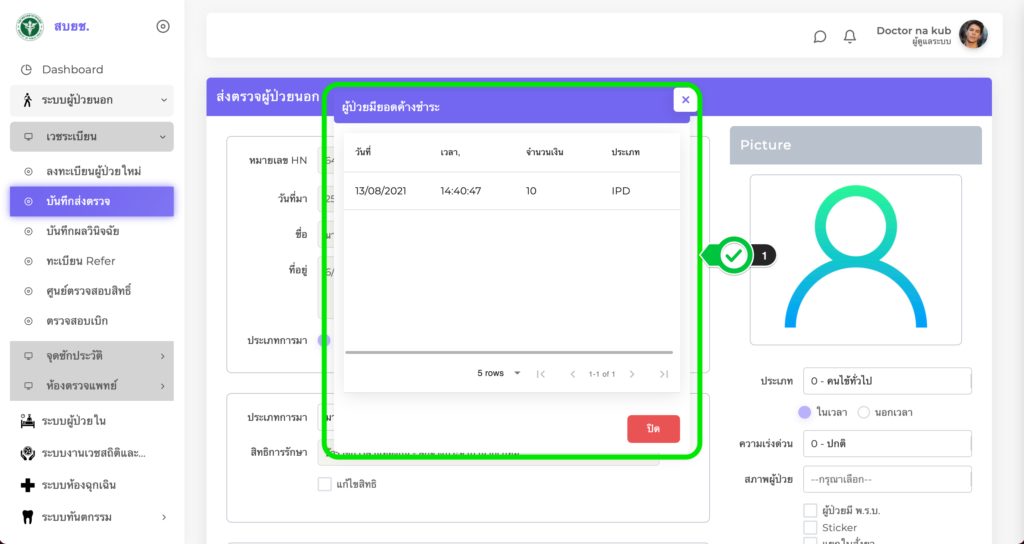Click the ระบบทันตกรรม tooth icon
Viewport: 1024px width, 544px height.
(x=27, y=517)
